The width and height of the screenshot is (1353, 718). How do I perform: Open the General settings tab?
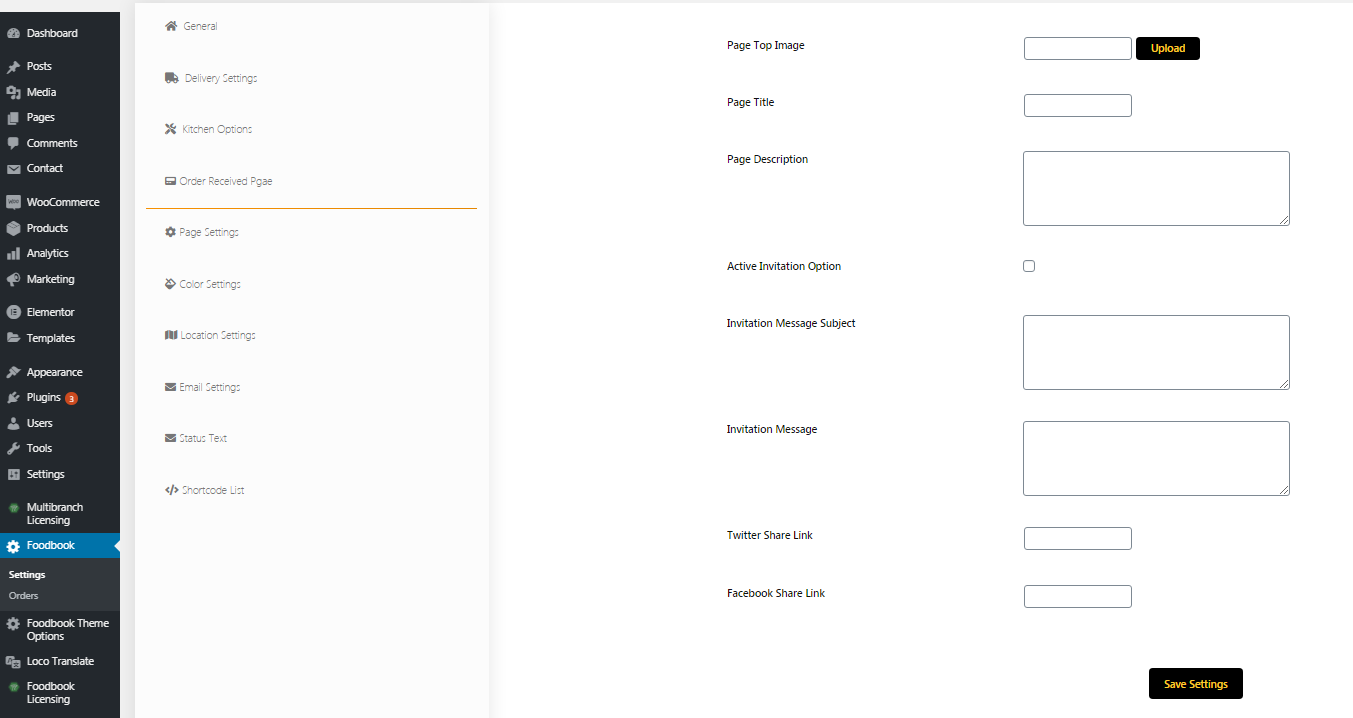[x=200, y=26]
